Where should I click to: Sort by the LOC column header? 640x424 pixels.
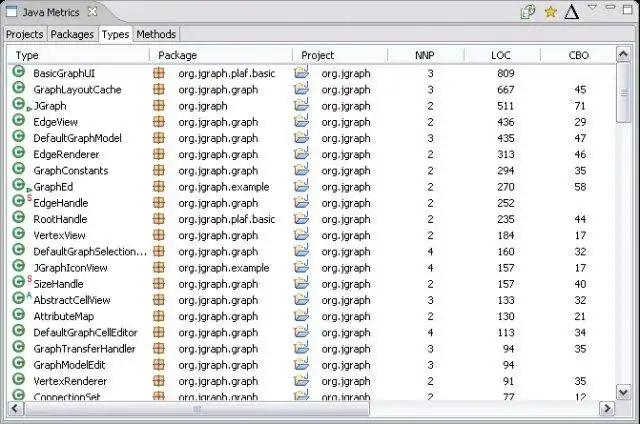pos(502,55)
